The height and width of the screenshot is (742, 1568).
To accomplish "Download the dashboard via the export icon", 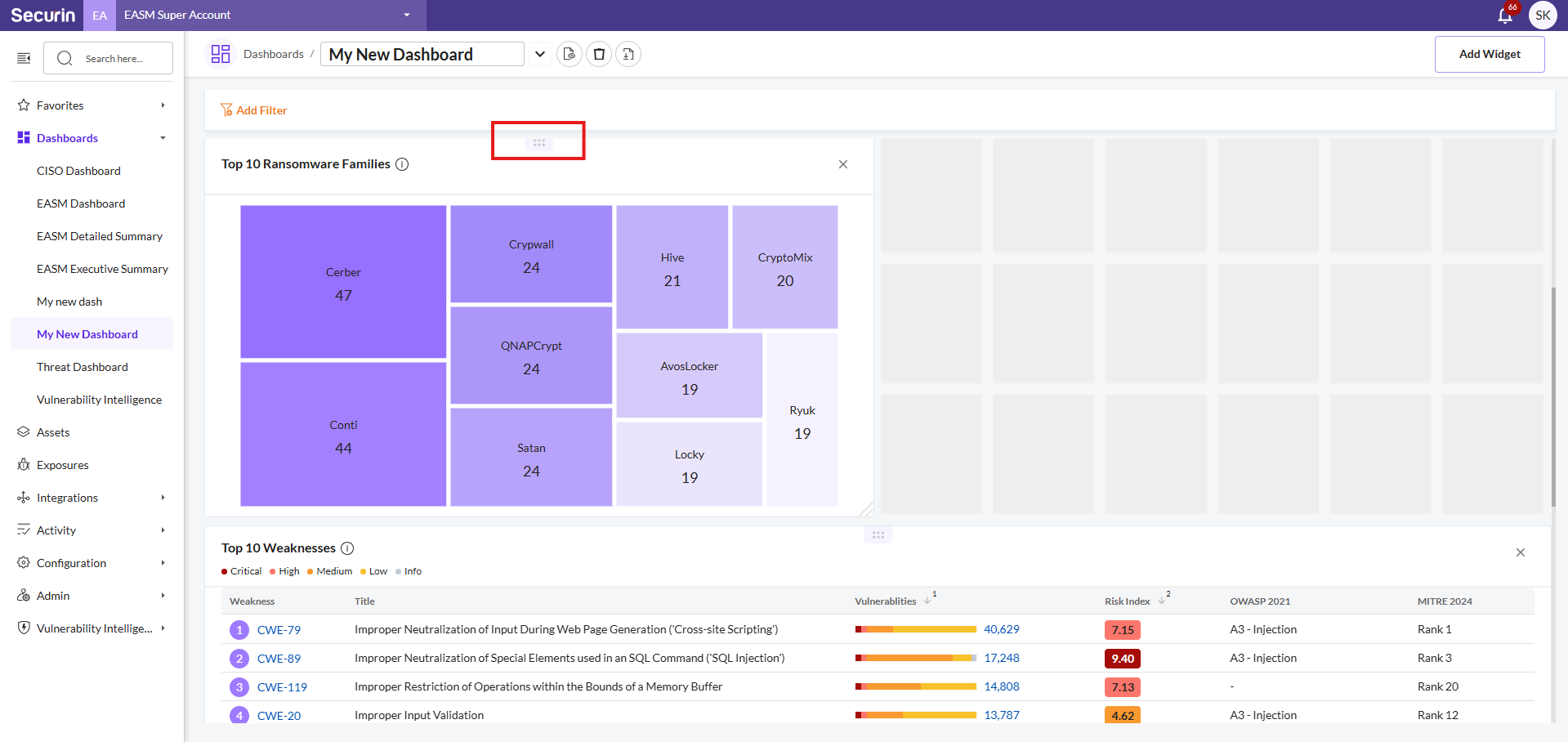I will click(628, 54).
